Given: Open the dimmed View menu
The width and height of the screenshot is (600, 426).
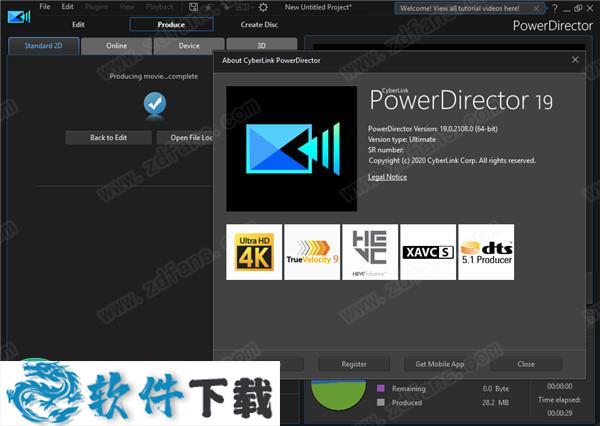Looking at the screenshot, I should click(127, 7).
